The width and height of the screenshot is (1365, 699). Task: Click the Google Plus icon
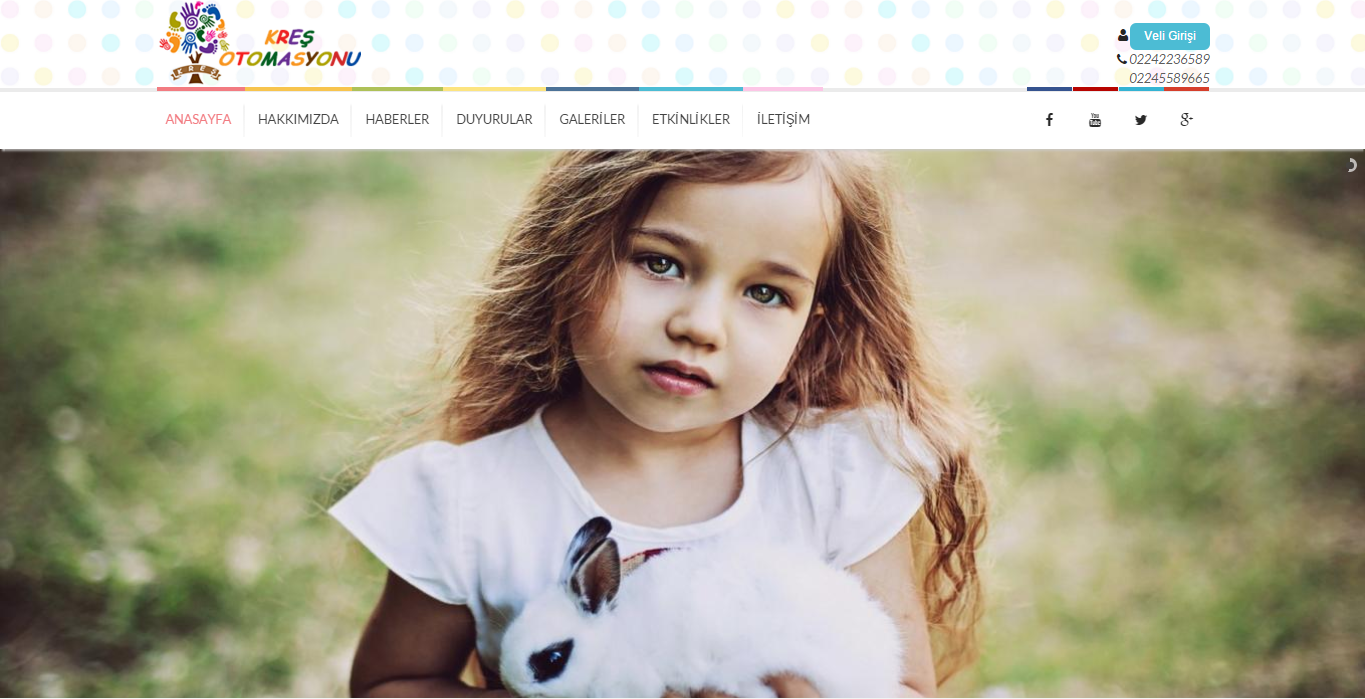point(1186,120)
